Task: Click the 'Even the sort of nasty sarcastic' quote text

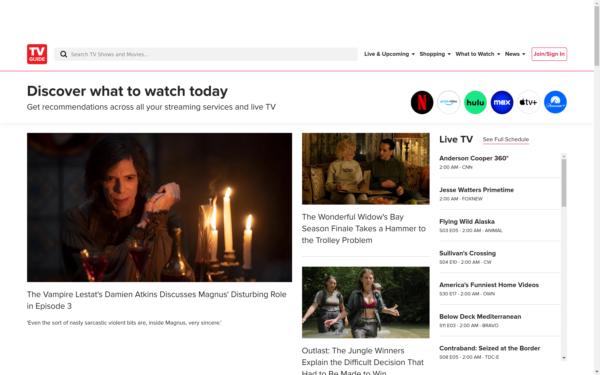Action: click(124, 323)
